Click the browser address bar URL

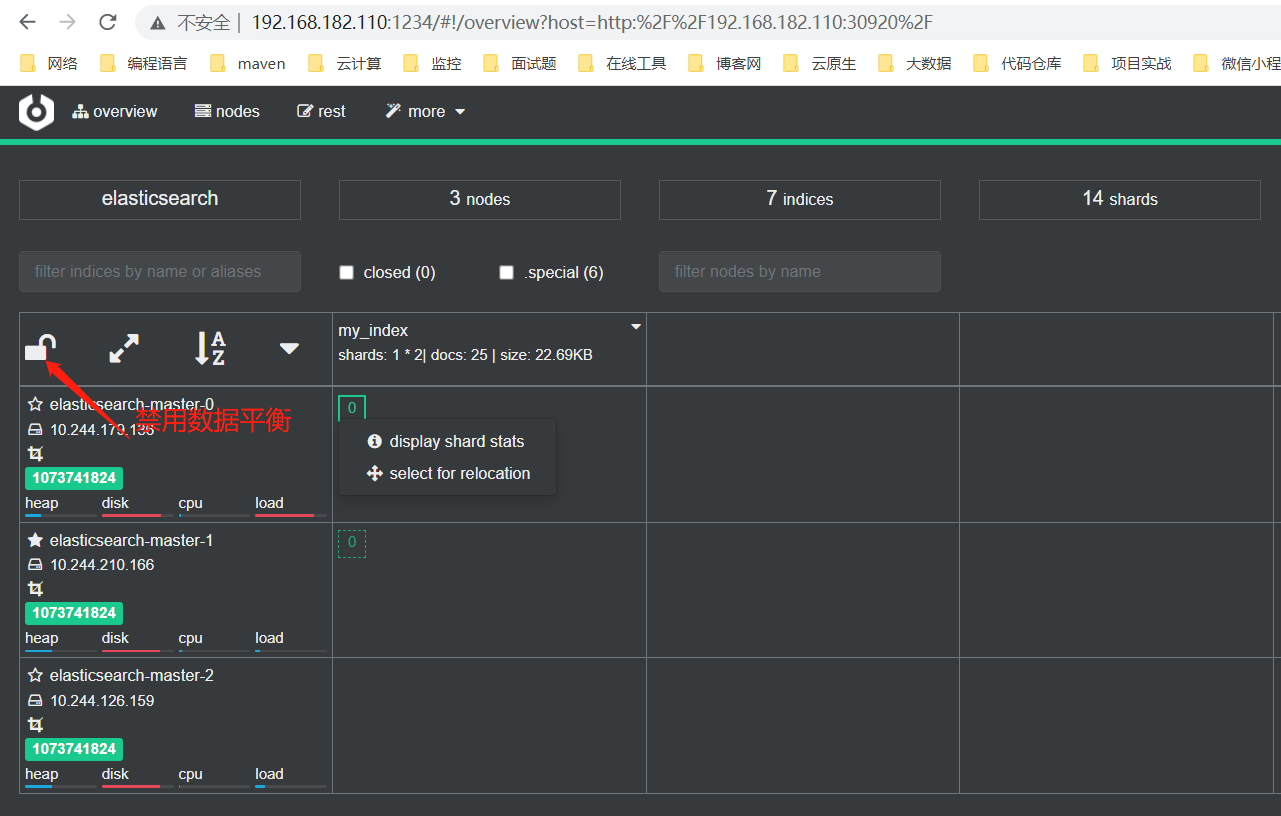pos(591,22)
